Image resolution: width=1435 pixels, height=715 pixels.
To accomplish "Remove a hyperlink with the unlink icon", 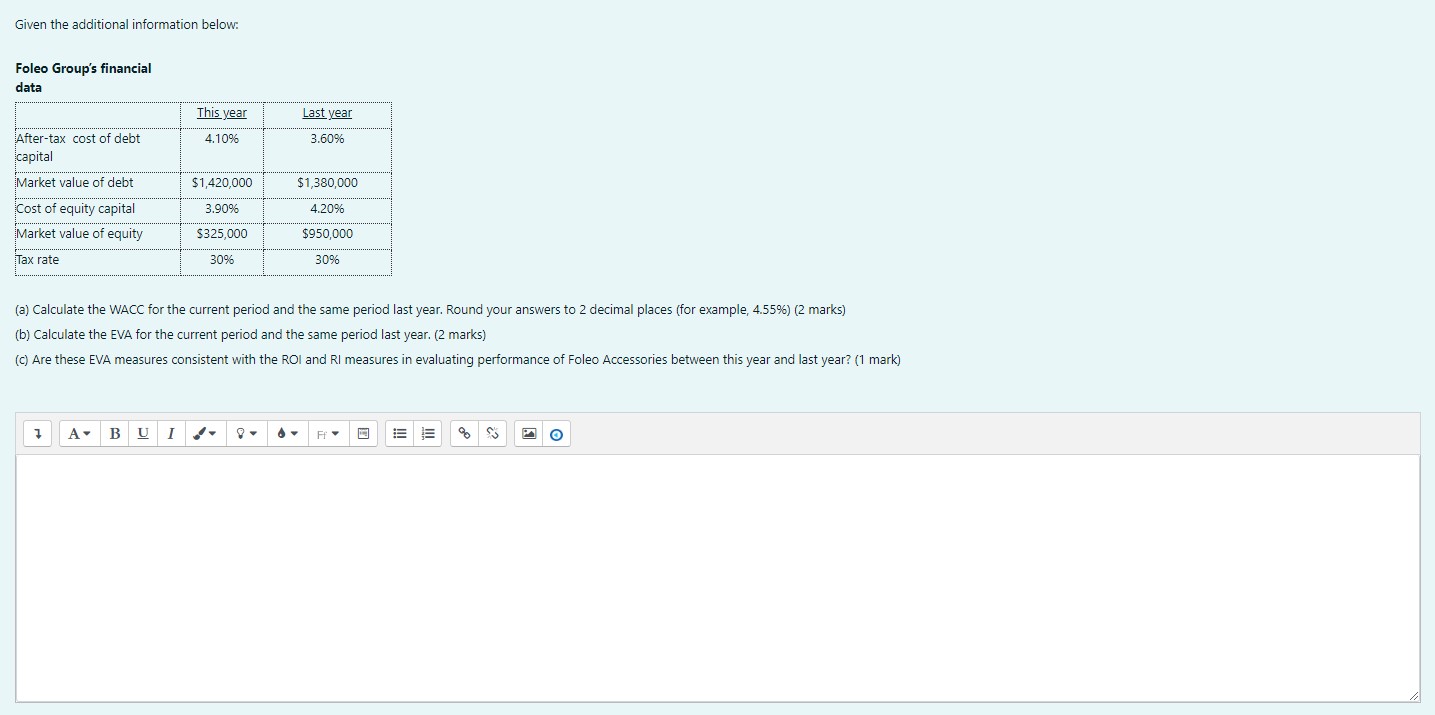I will [x=492, y=433].
